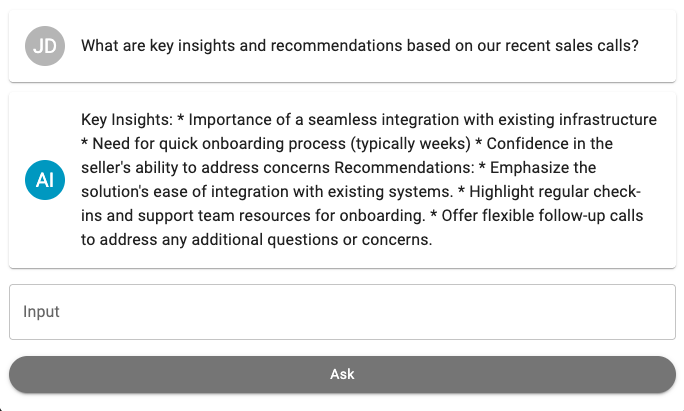Viewport: 684px width, 411px height.
Task: Click the 'Confidence in the' phrase
Action: tap(550, 144)
